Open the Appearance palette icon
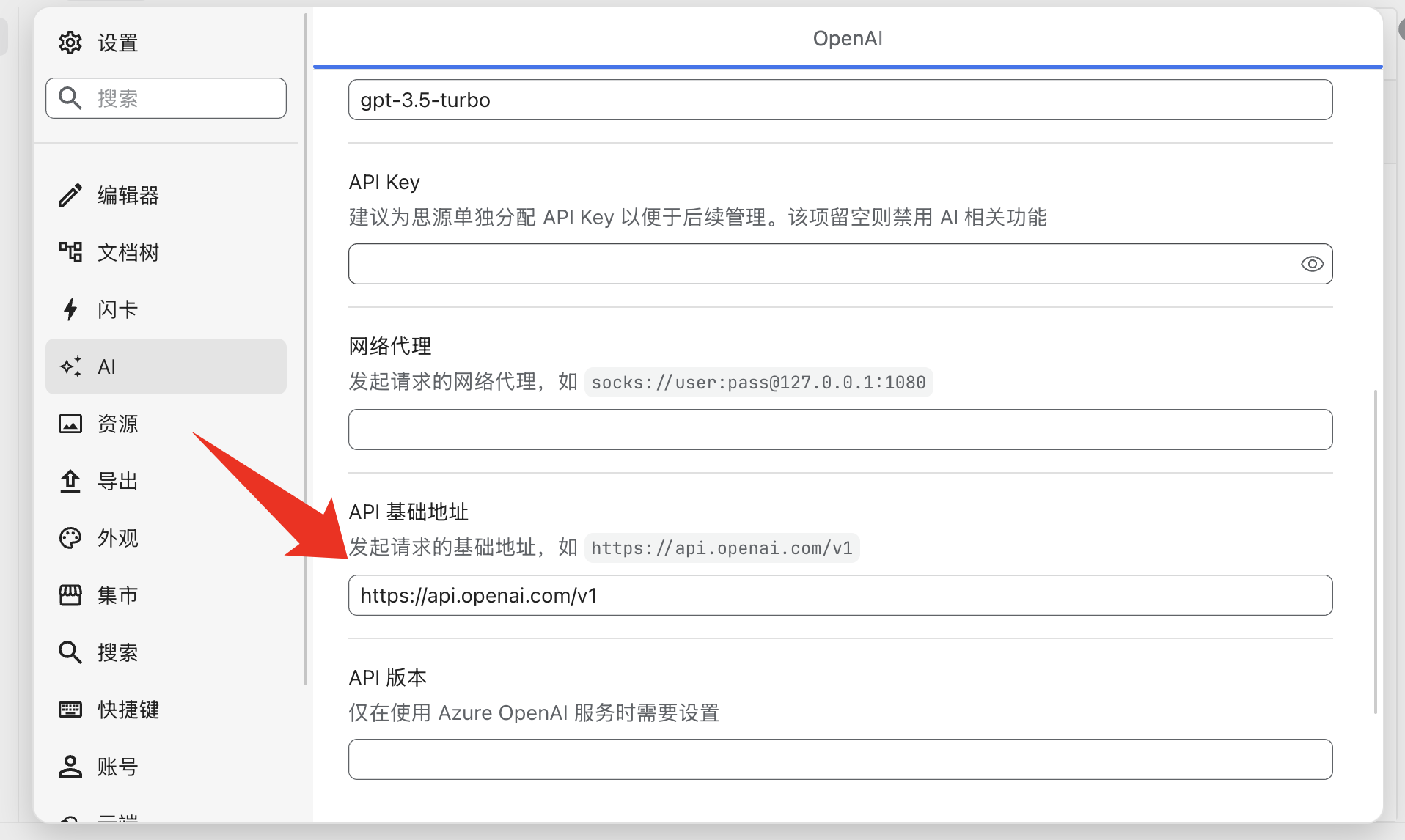Viewport: 1405px width, 840px height. tap(70, 538)
